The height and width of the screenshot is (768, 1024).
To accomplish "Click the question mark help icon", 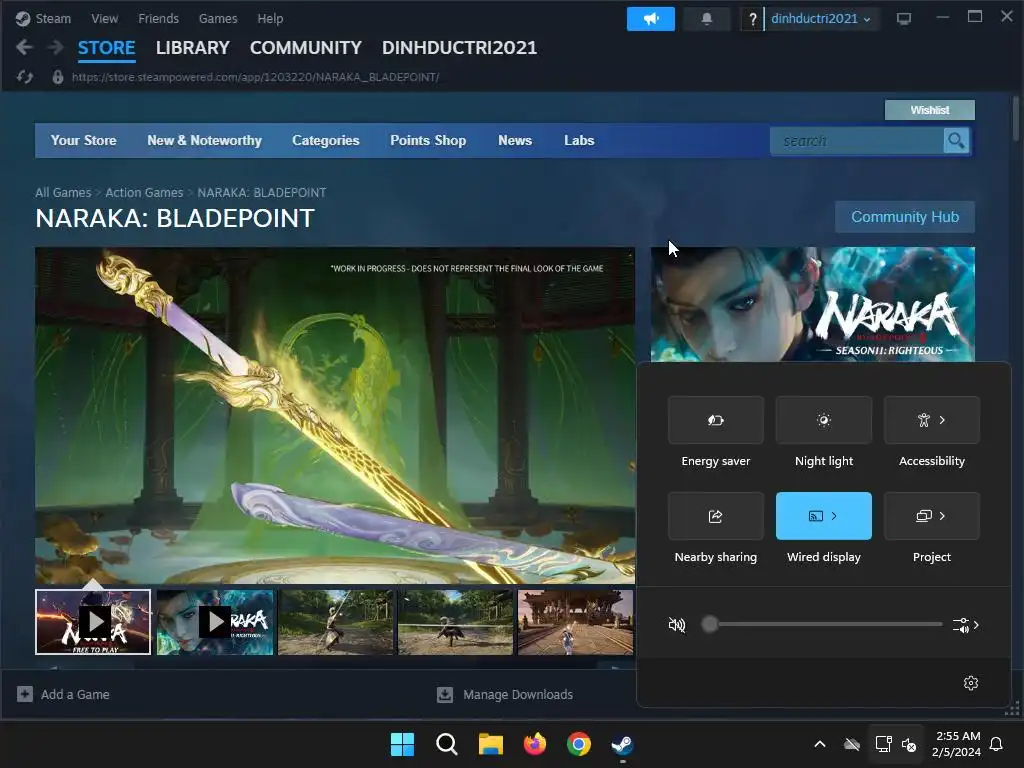I will (752, 19).
